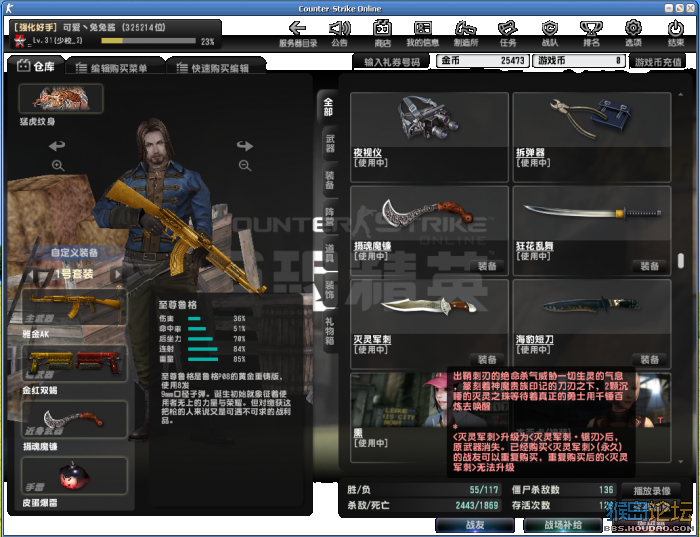700x537 pixels.
Task: Click the 游戏币 balance field
Action: tap(579, 61)
